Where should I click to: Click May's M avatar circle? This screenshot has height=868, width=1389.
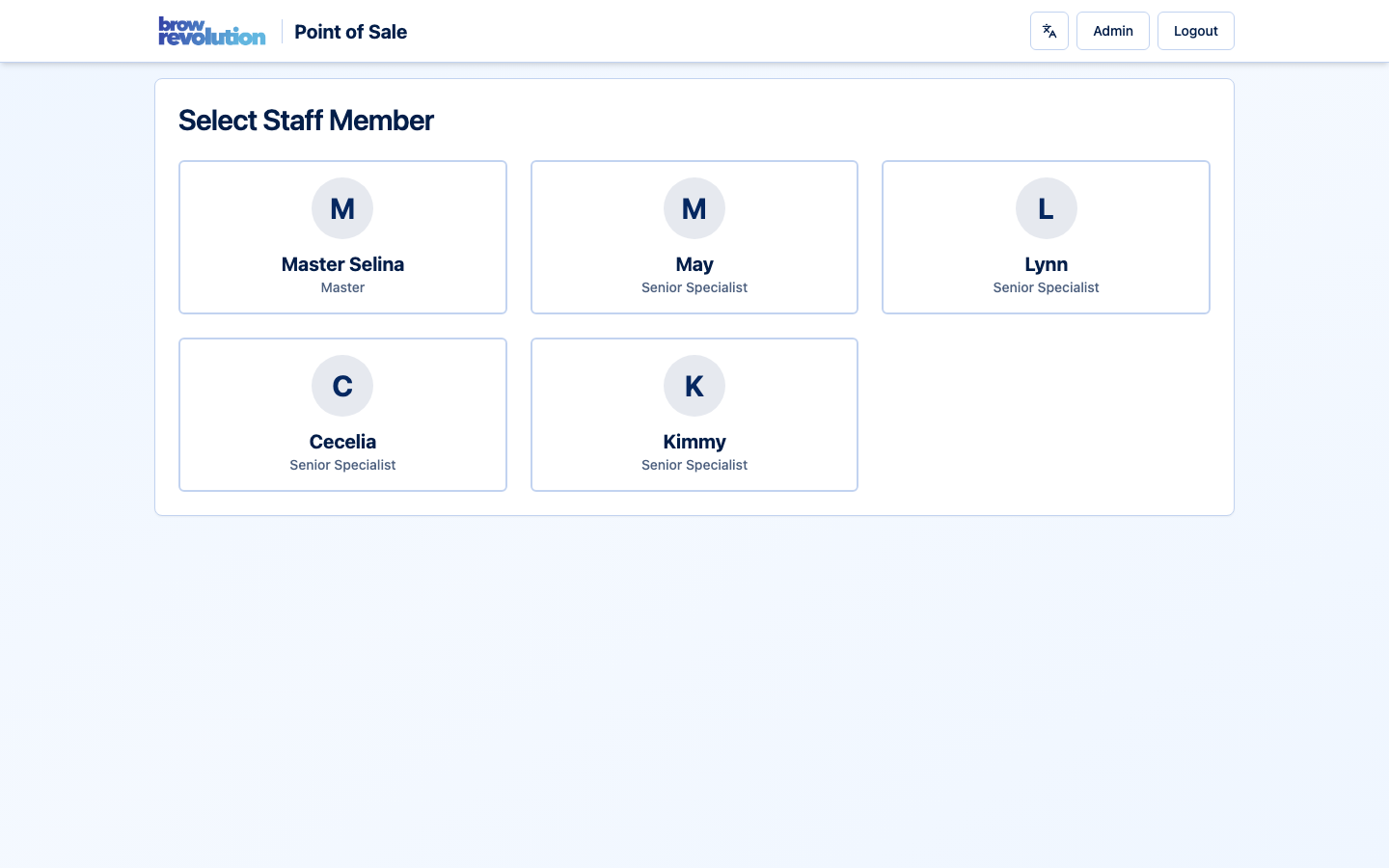[694, 208]
